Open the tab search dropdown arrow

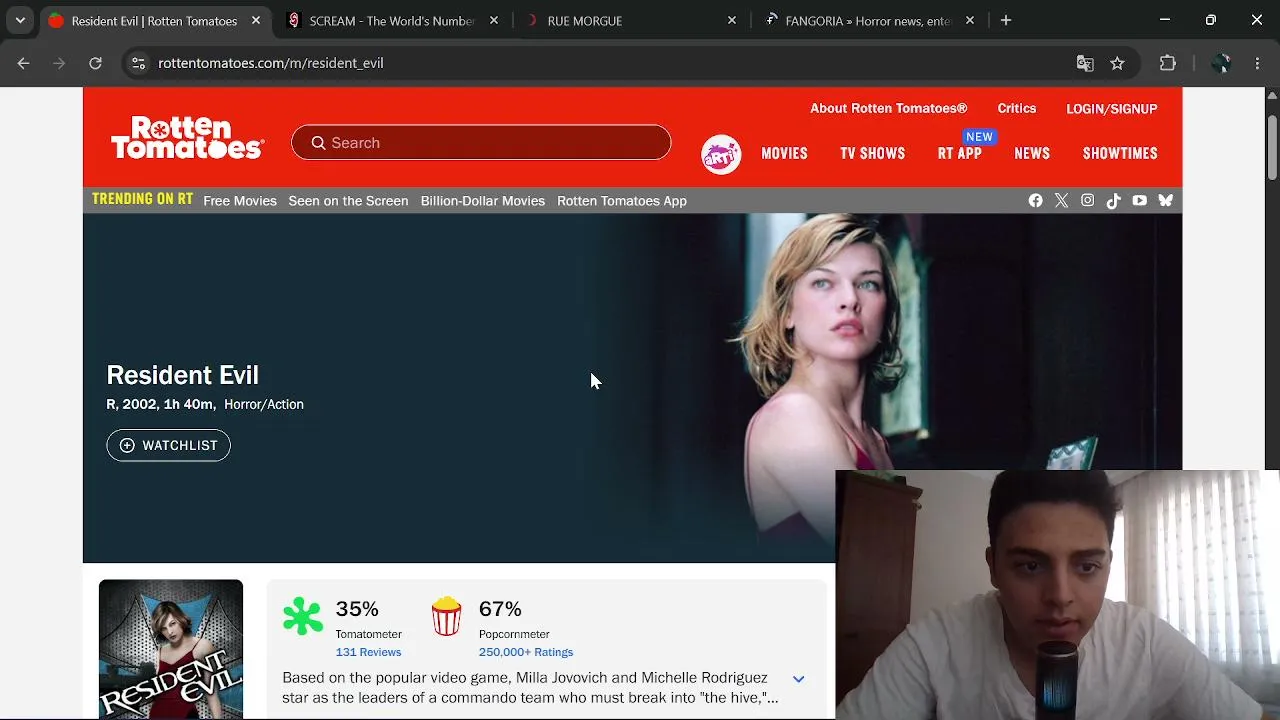pos(20,20)
